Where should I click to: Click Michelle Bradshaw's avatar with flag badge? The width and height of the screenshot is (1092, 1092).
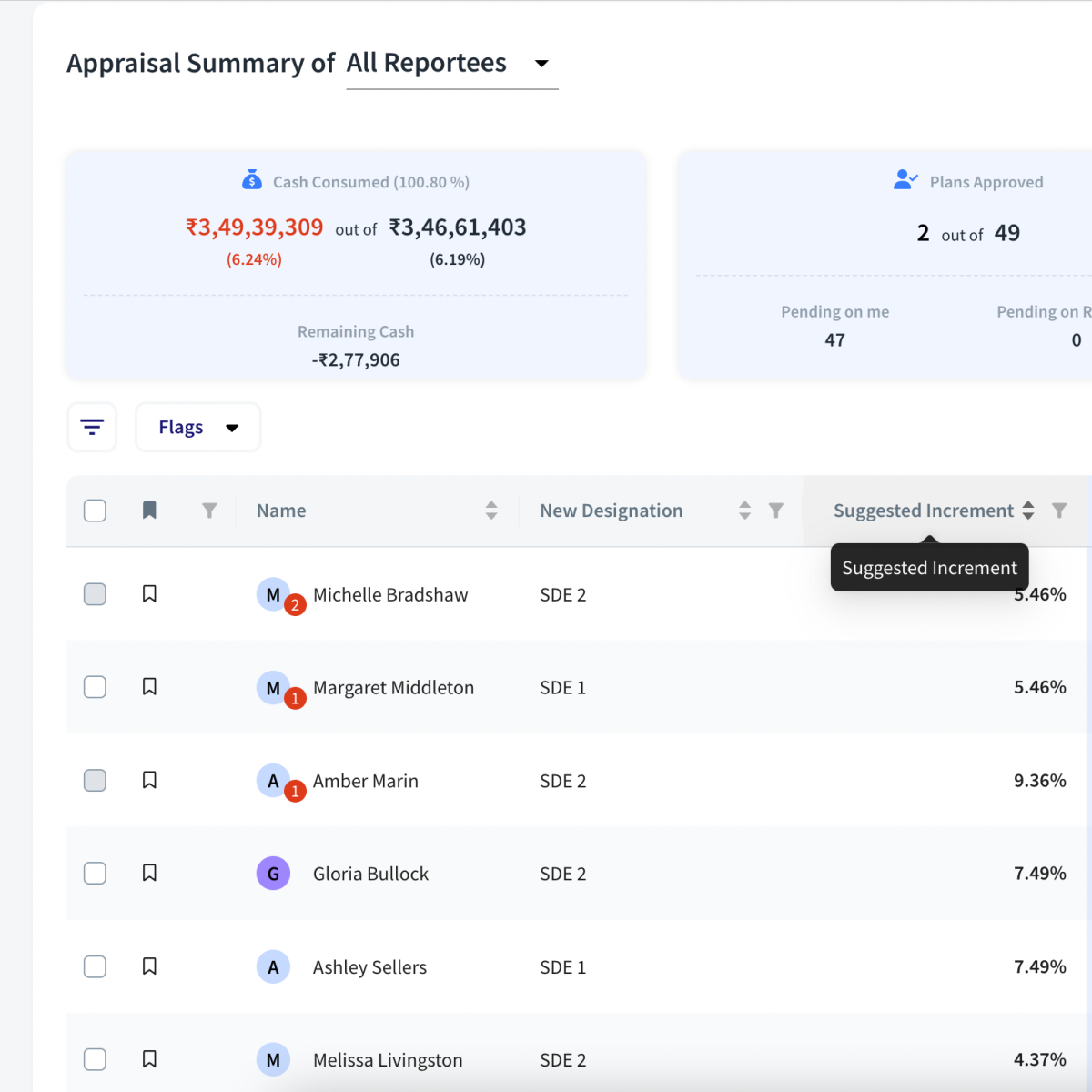274,595
